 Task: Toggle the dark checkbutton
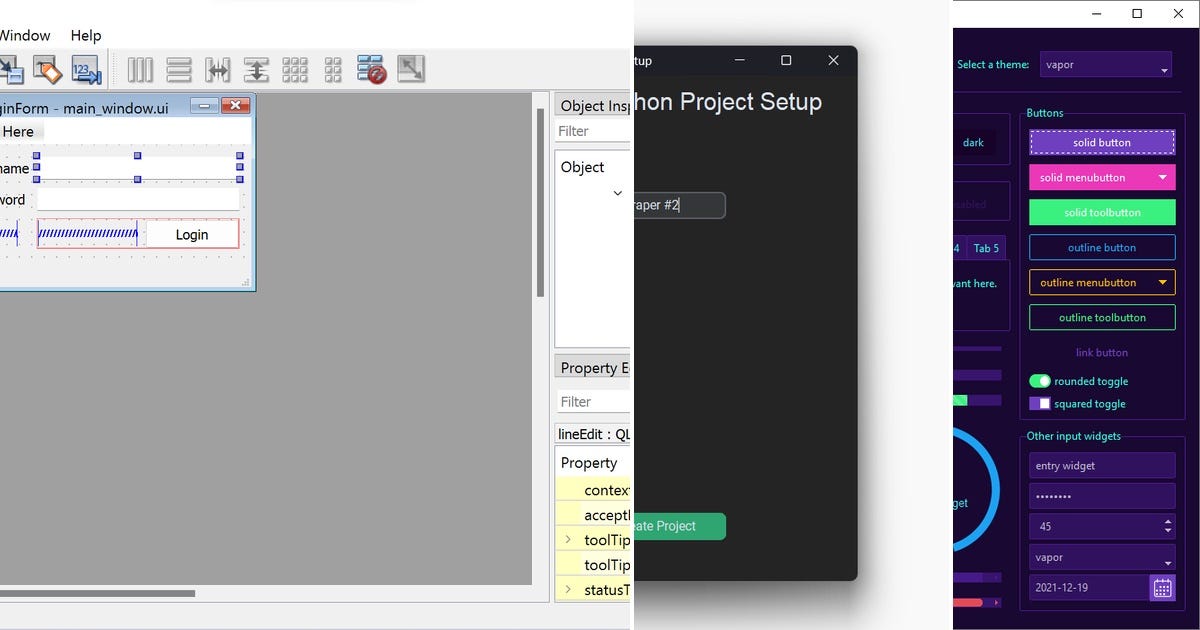(x=975, y=142)
